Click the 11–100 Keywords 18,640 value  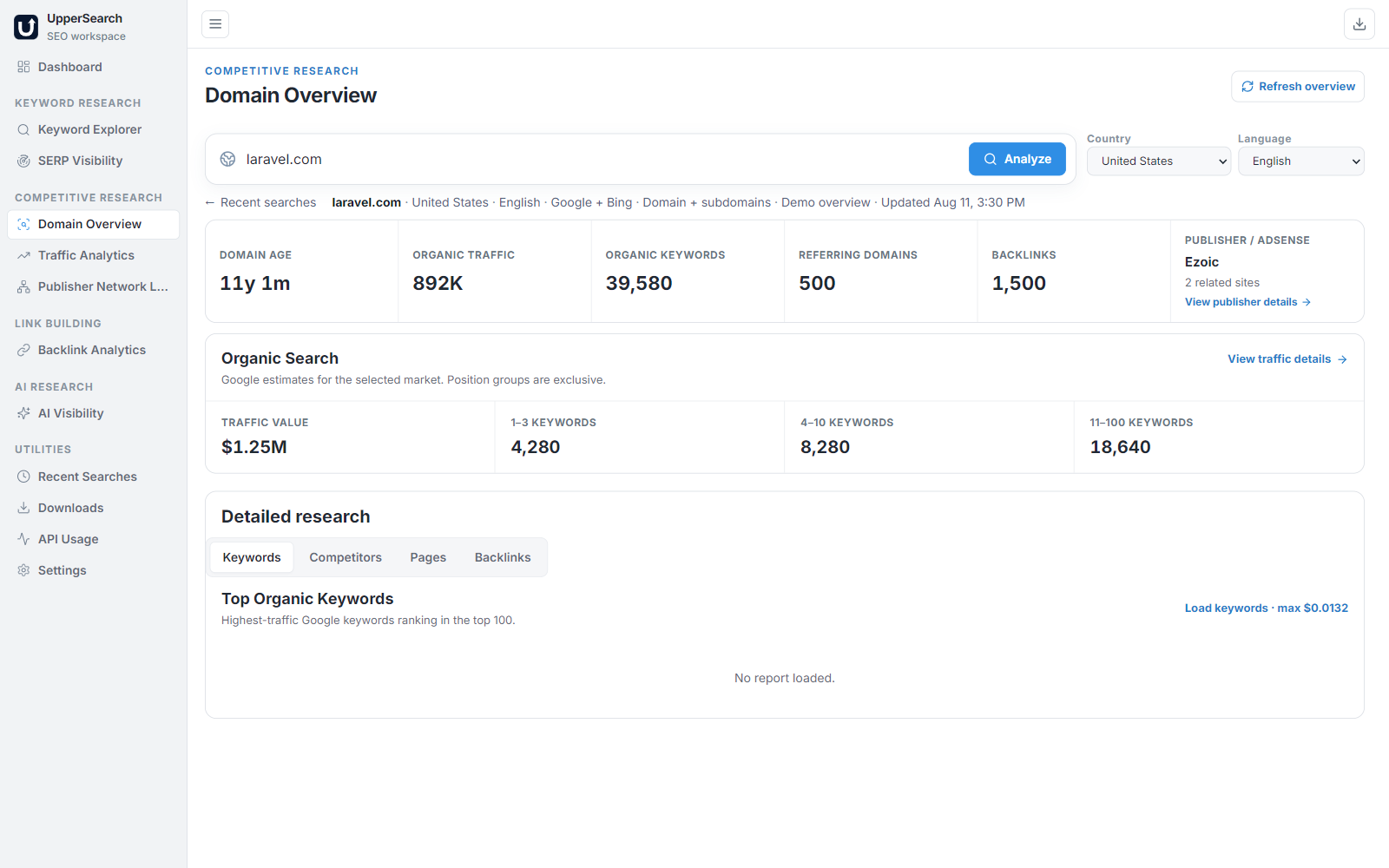tap(1120, 447)
